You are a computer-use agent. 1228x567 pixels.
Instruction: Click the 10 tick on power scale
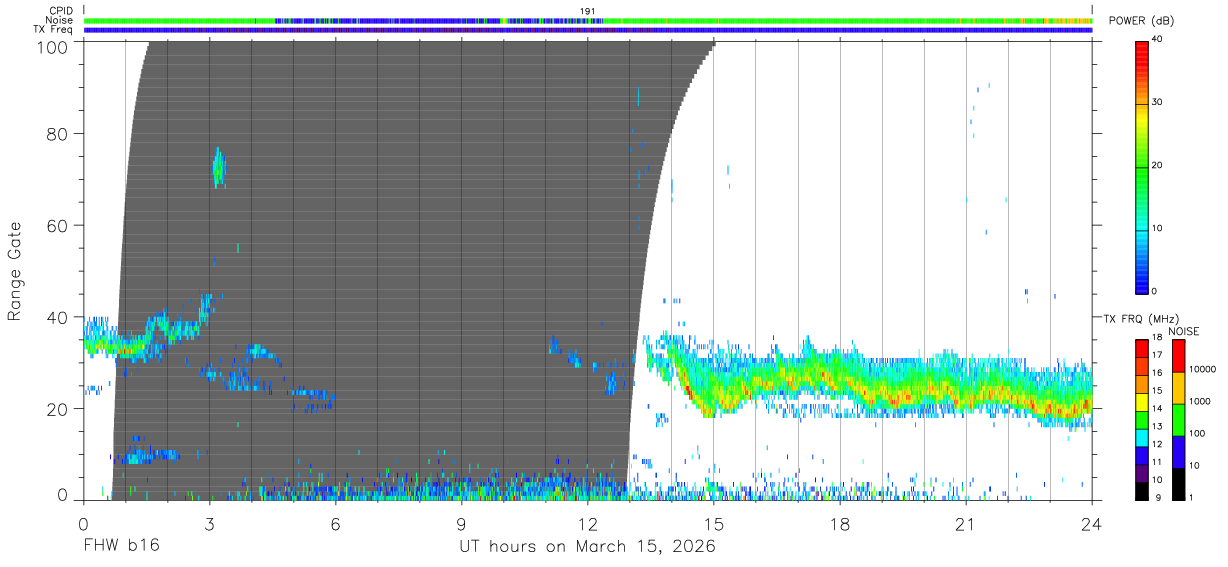click(x=1158, y=228)
